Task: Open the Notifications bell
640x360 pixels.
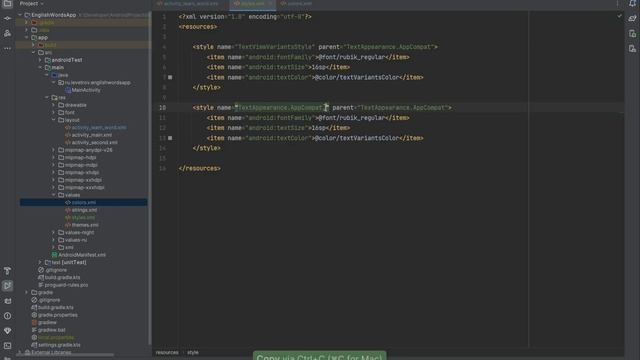Action: 632,4
